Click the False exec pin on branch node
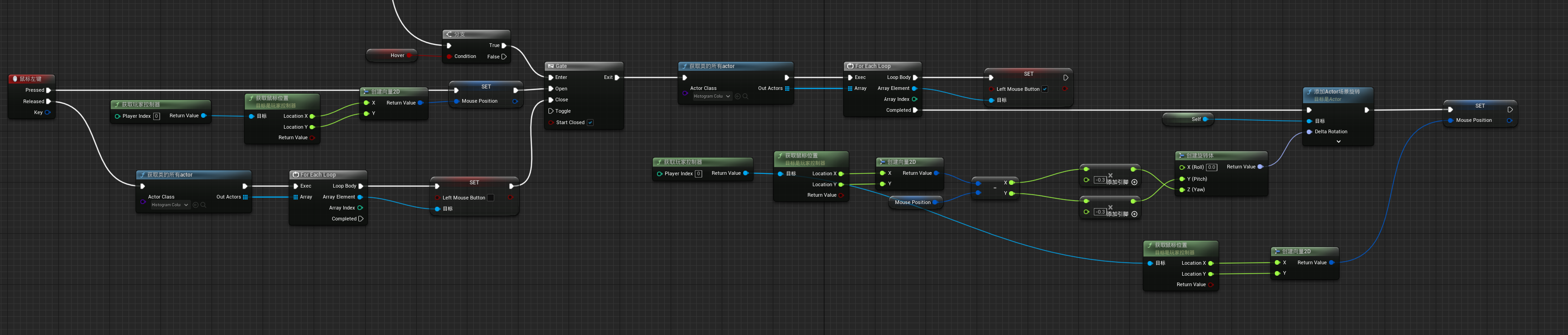 504,57
